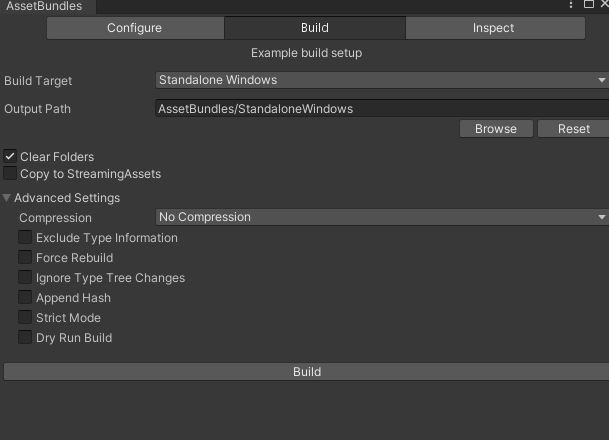
Task: Enable the Append Hash checkbox
Action: [x=25, y=298]
